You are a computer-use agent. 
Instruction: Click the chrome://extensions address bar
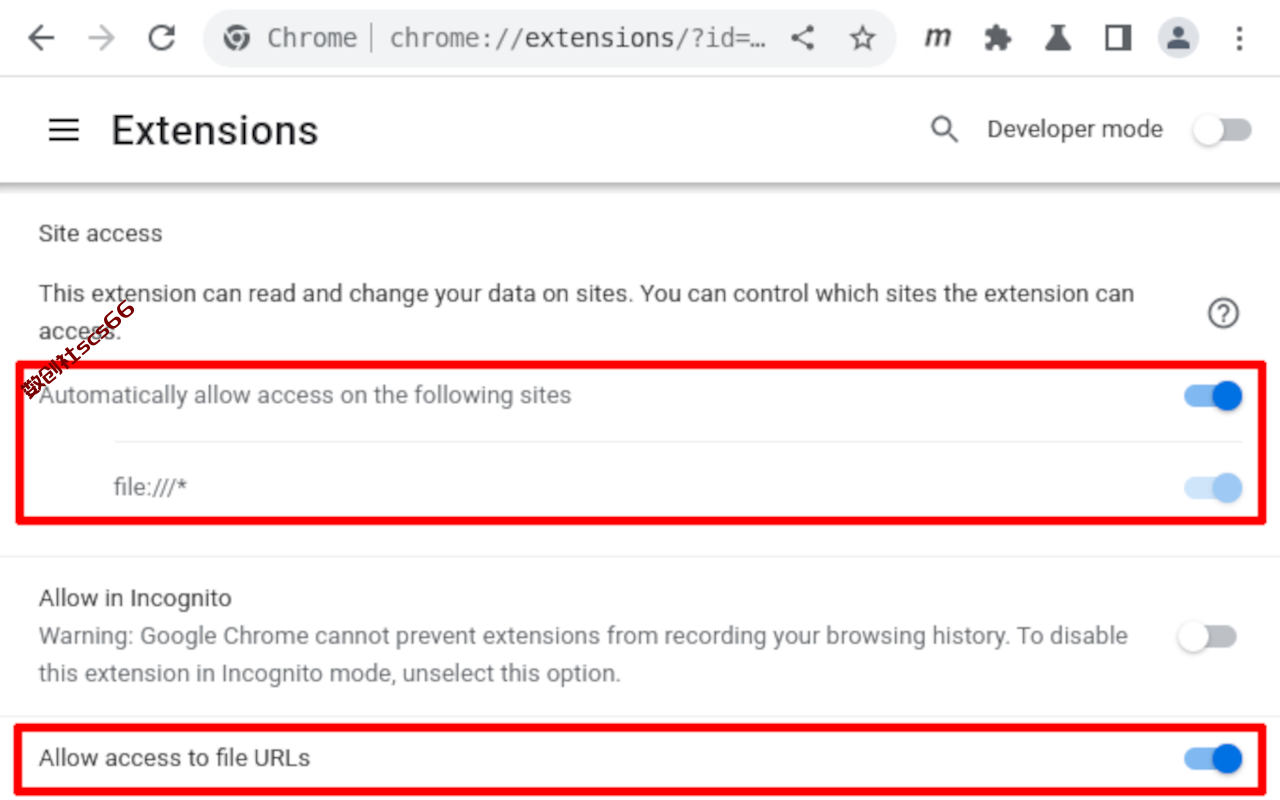578,38
